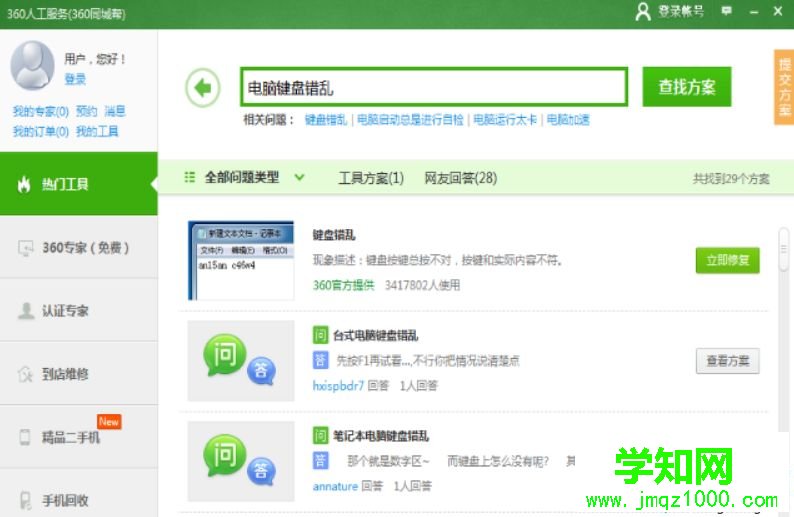Click the 查找方案 search button

pos(687,87)
